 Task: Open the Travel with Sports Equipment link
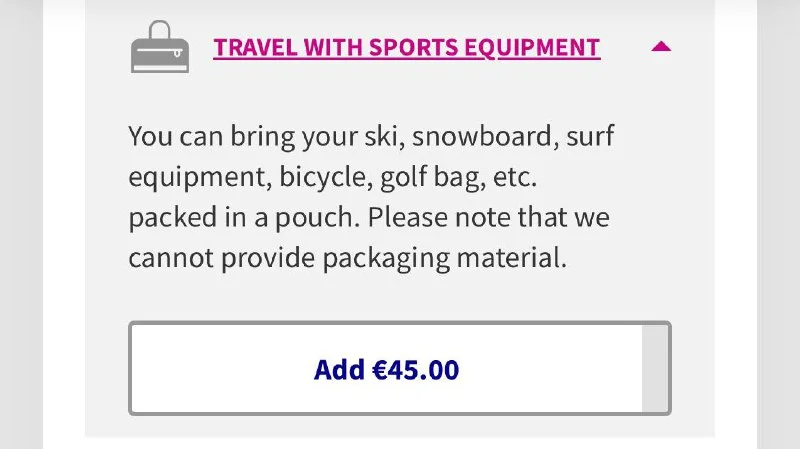pyautogui.click(x=406, y=47)
